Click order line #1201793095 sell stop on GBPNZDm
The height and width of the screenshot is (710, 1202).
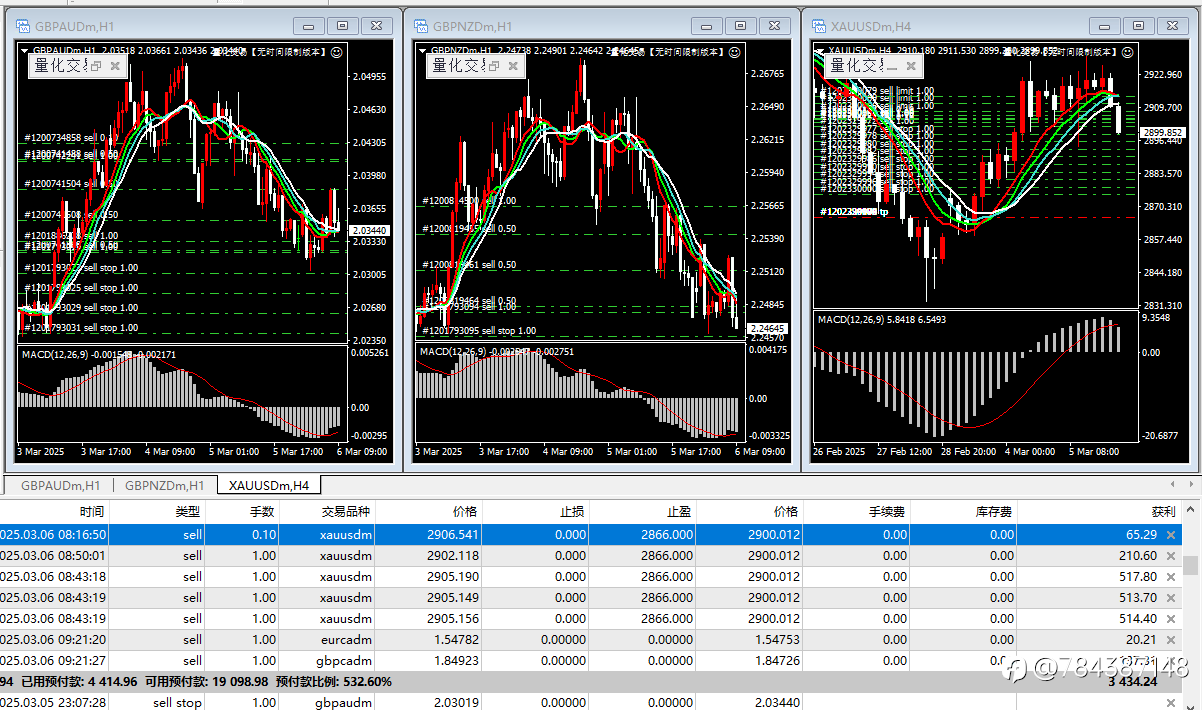(479, 331)
